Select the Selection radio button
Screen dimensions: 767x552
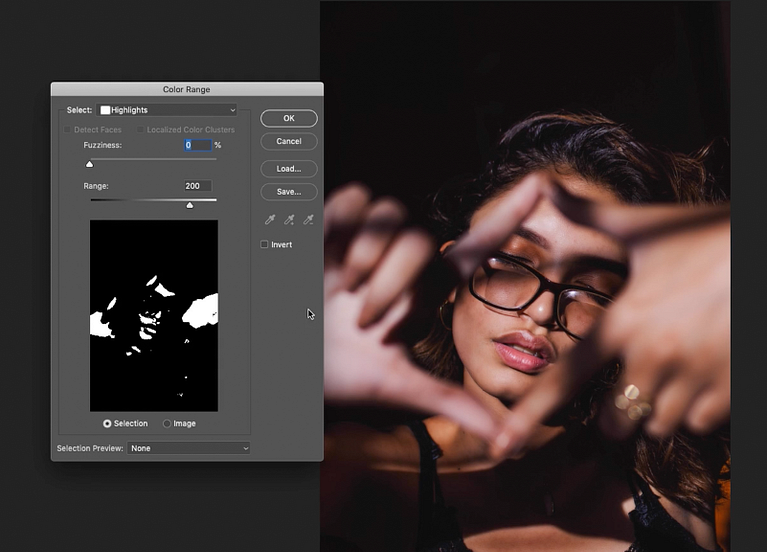coord(107,423)
